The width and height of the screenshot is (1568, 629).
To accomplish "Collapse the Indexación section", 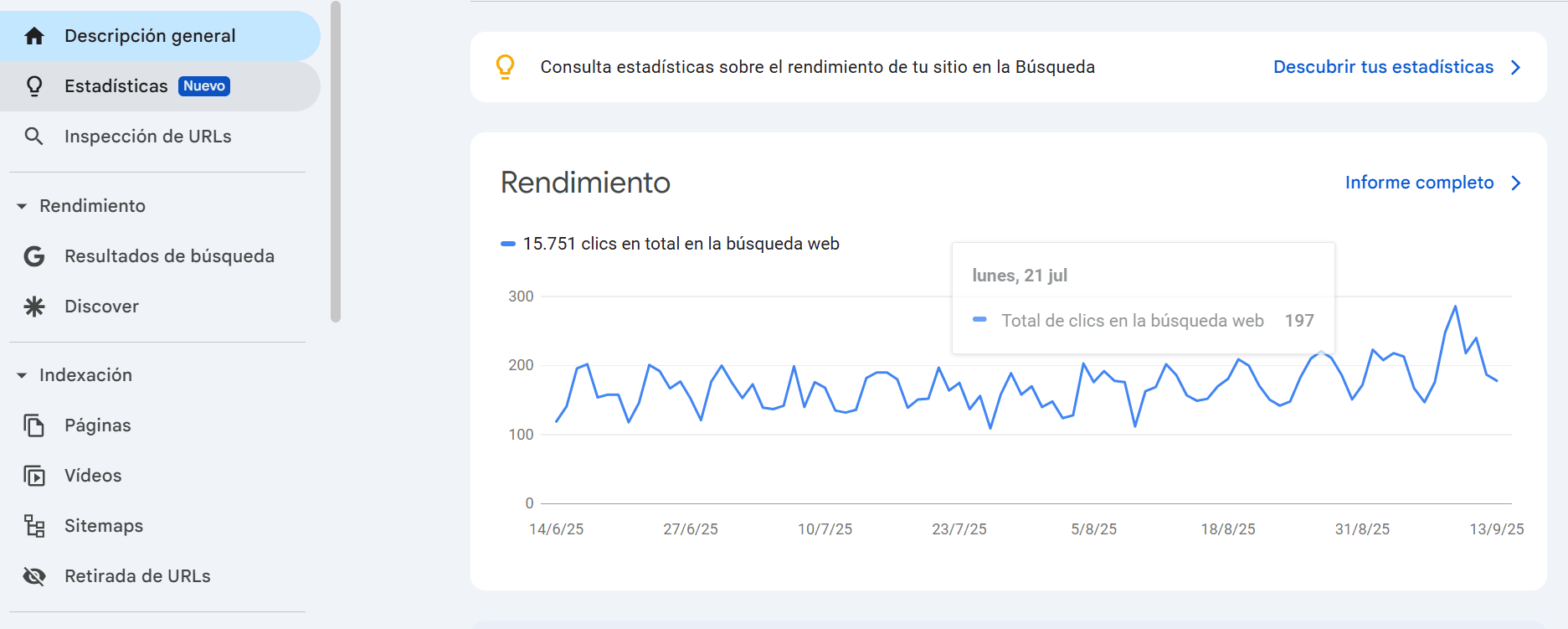I will pos(19,374).
